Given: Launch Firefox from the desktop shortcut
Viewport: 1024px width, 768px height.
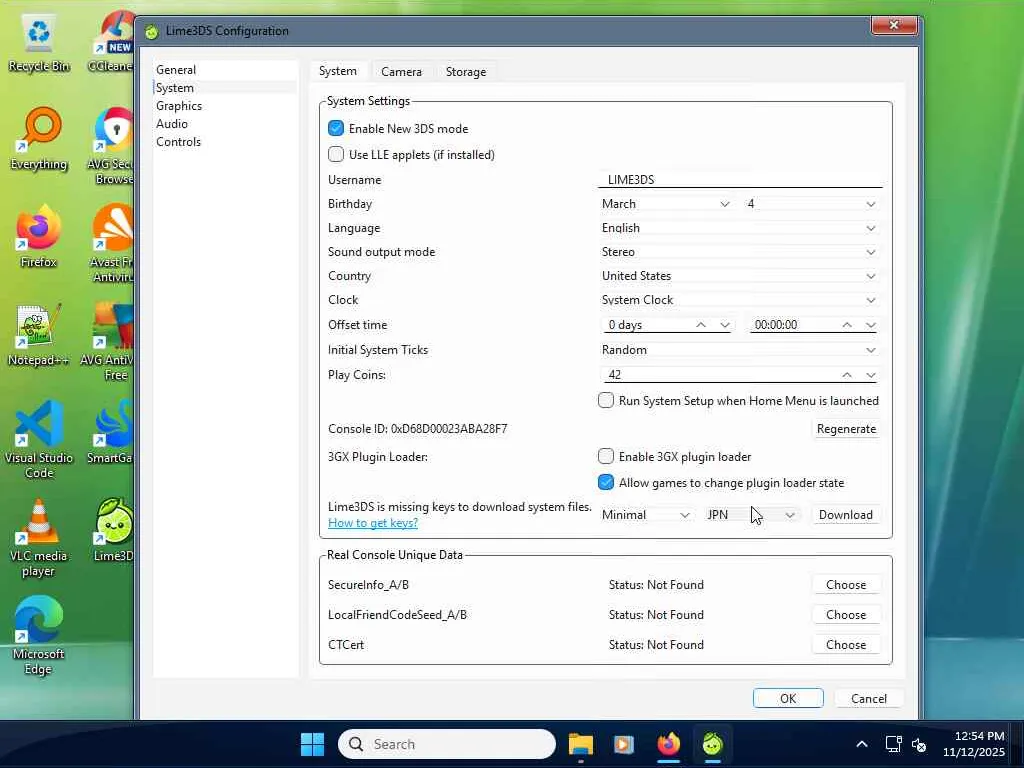Looking at the screenshot, I should click(x=39, y=236).
